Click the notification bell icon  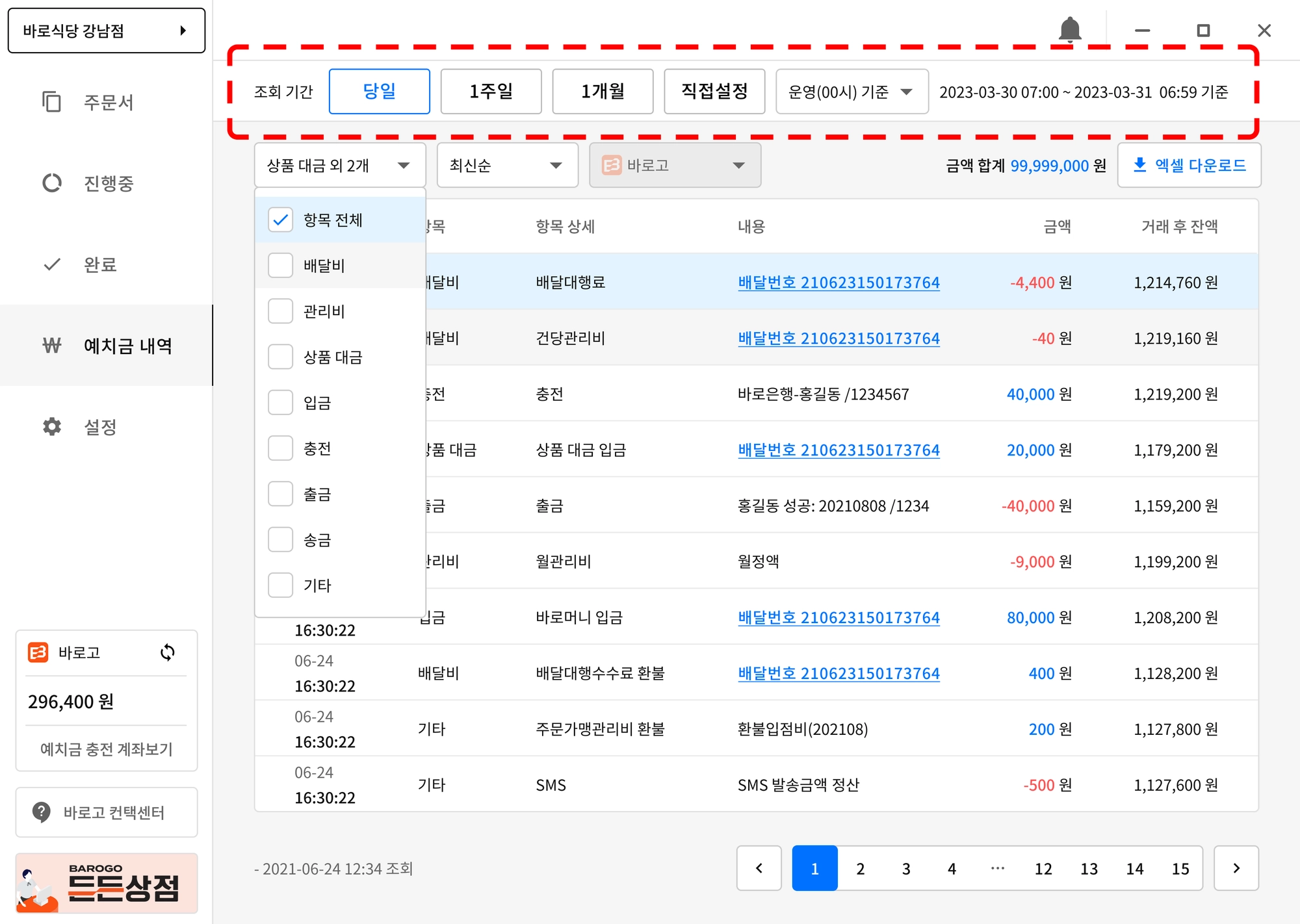(1069, 30)
